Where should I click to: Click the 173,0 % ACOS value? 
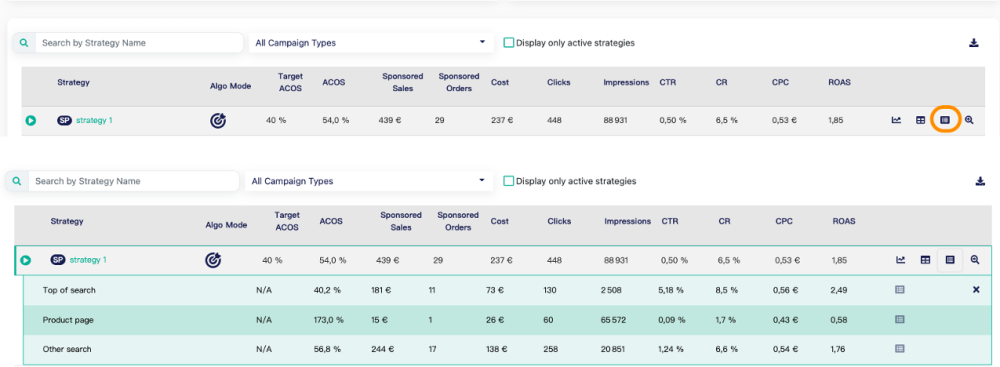(x=329, y=320)
